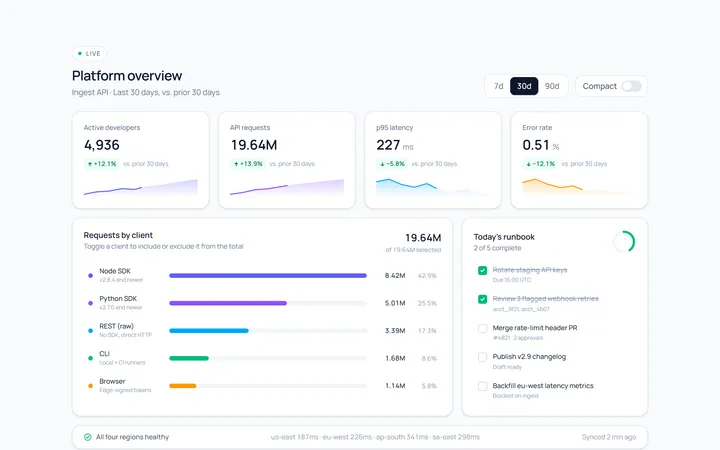Toggle Browser client dot
The width and height of the screenshot is (720, 450).
point(90,386)
